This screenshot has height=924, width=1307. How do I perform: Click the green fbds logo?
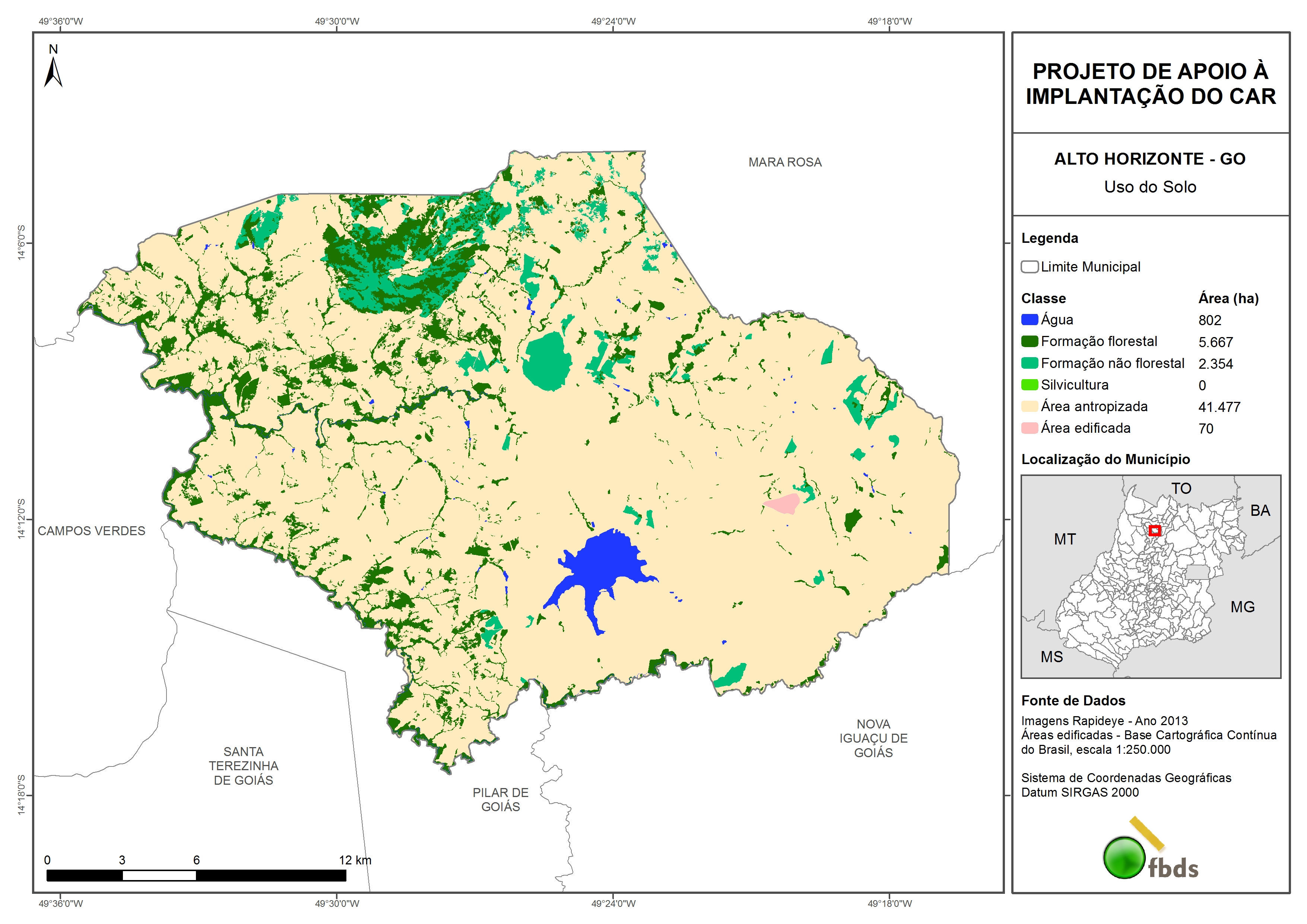(x=1124, y=857)
